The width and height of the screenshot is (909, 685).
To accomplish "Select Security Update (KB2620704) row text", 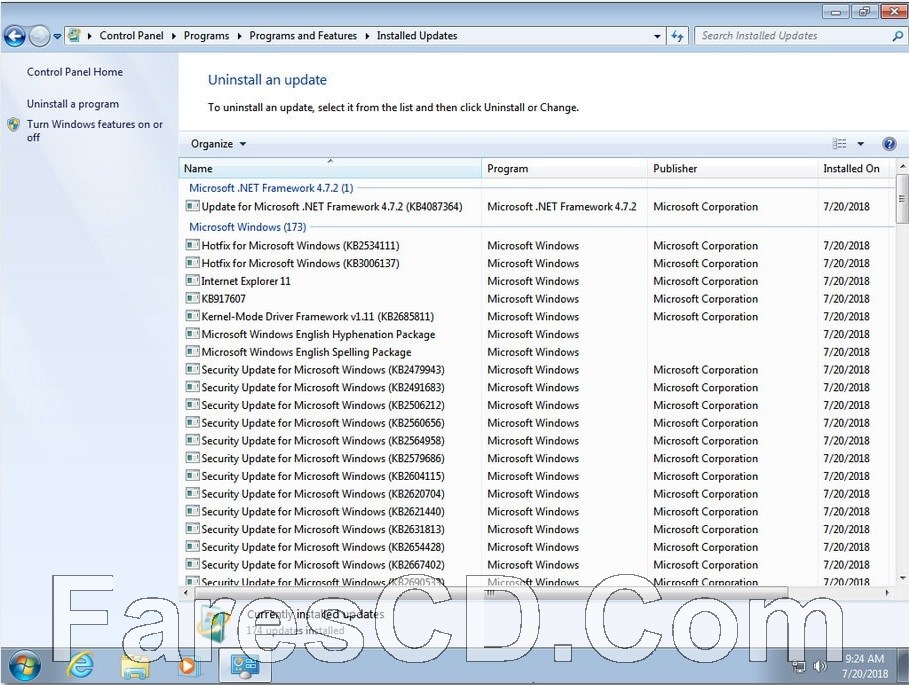I will [x=323, y=494].
